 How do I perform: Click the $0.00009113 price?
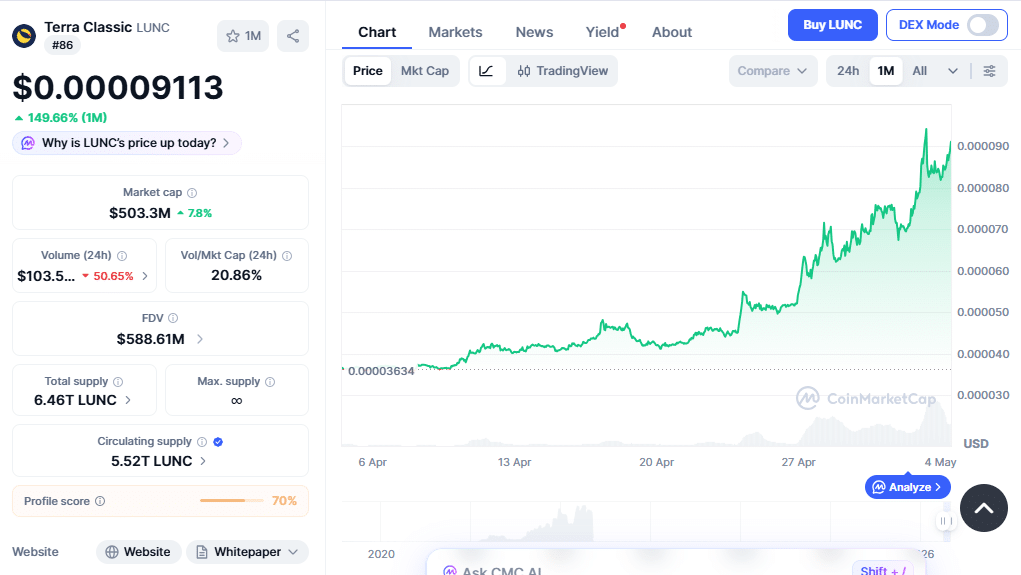(x=118, y=87)
